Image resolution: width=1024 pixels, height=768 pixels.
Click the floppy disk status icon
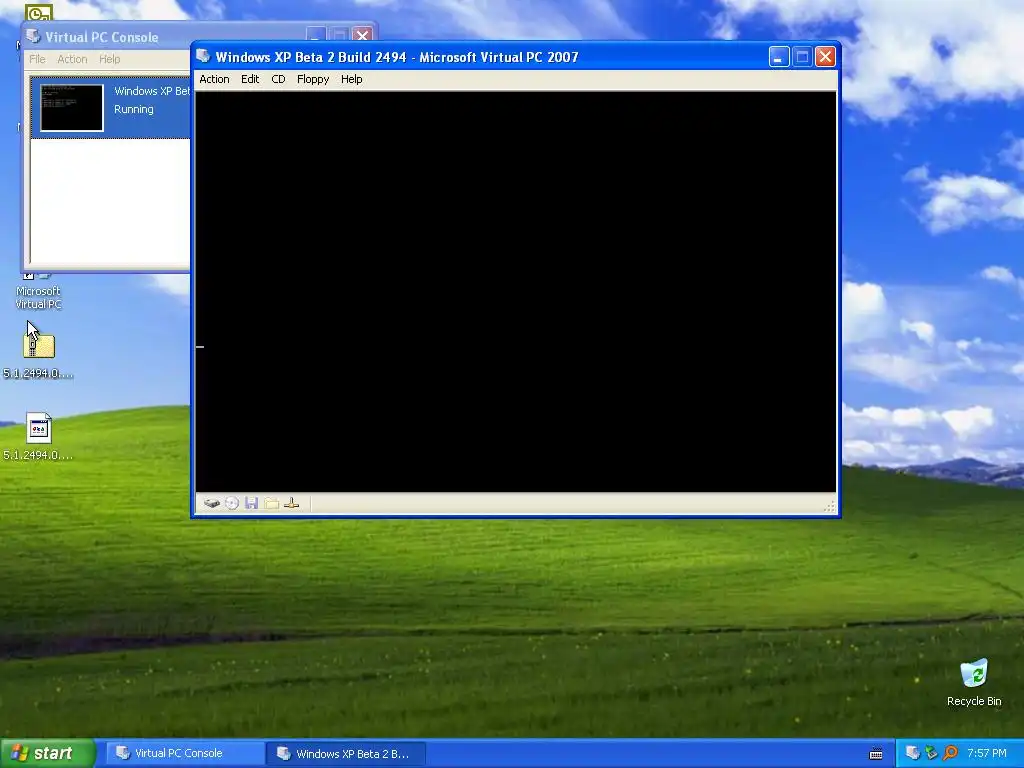click(x=251, y=503)
